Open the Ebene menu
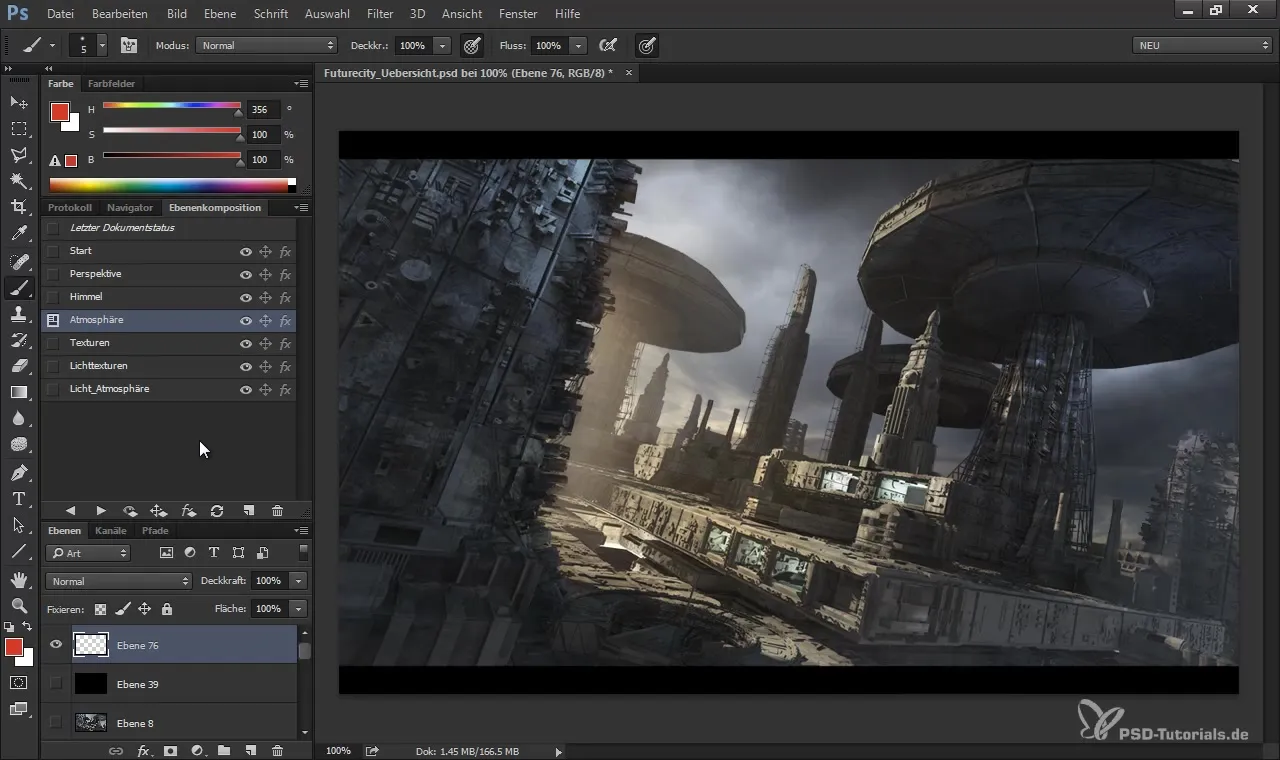The width and height of the screenshot is (1280, 760). [x=220, y=14]
